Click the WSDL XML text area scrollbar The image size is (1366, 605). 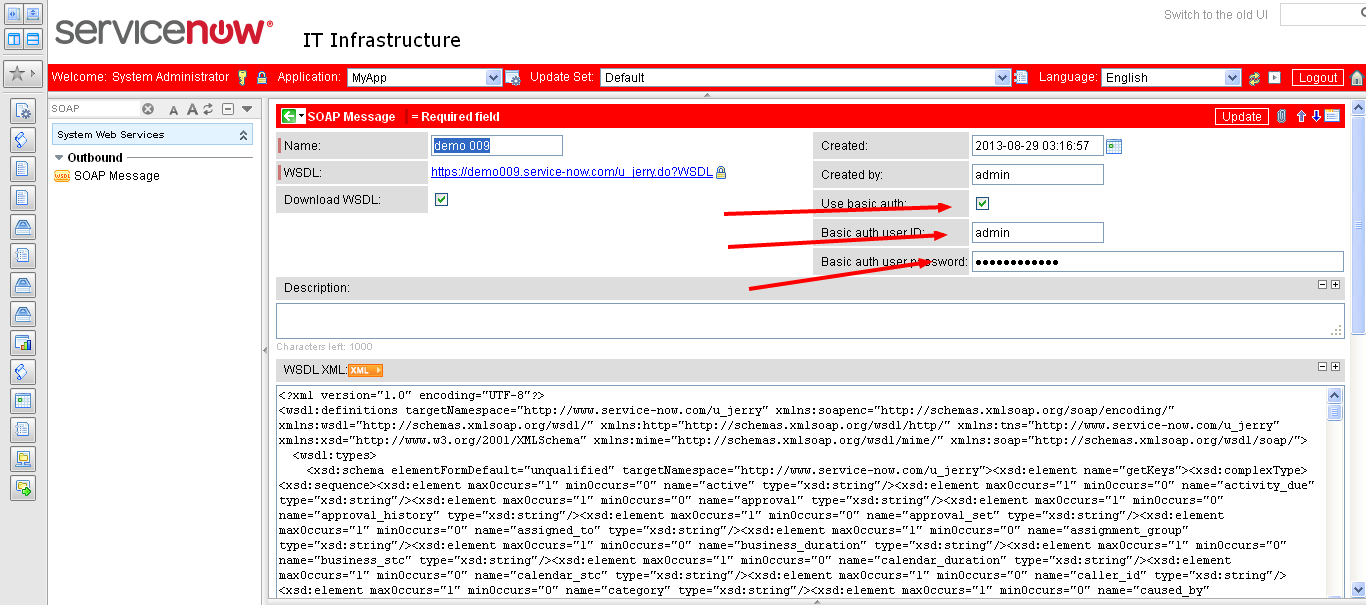coord(1335,493)
